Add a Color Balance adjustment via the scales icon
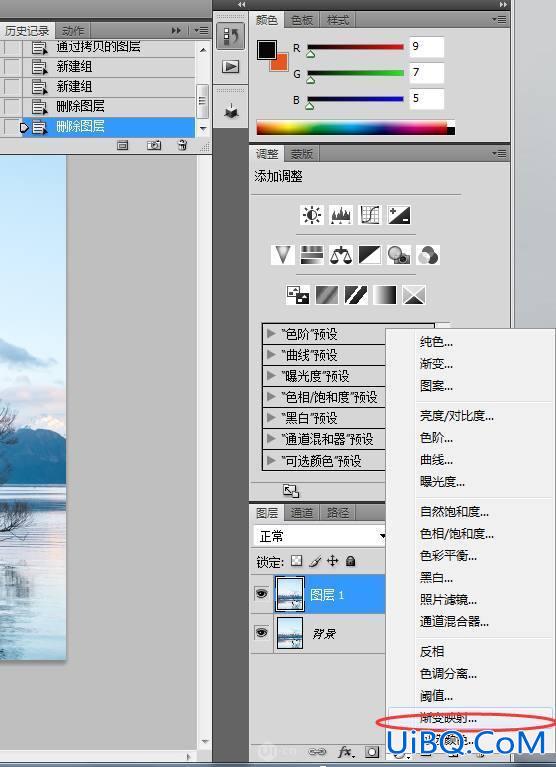 [341, 255]
